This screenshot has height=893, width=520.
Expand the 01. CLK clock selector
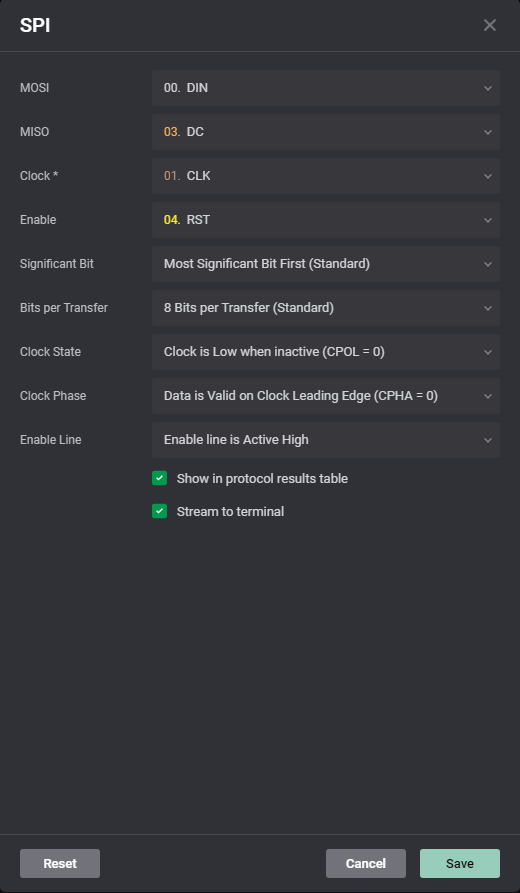pyautogui.click(x=326, y=176)
